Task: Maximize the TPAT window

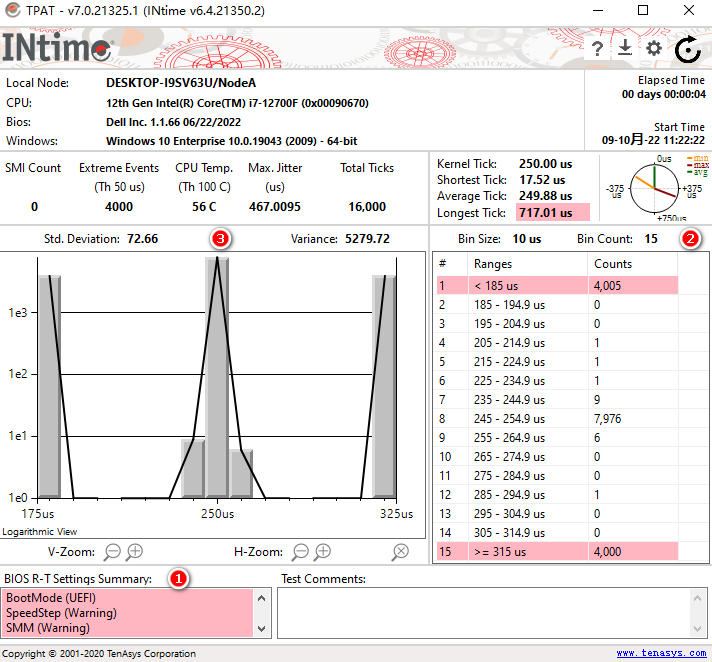Action: pos(643,10)
